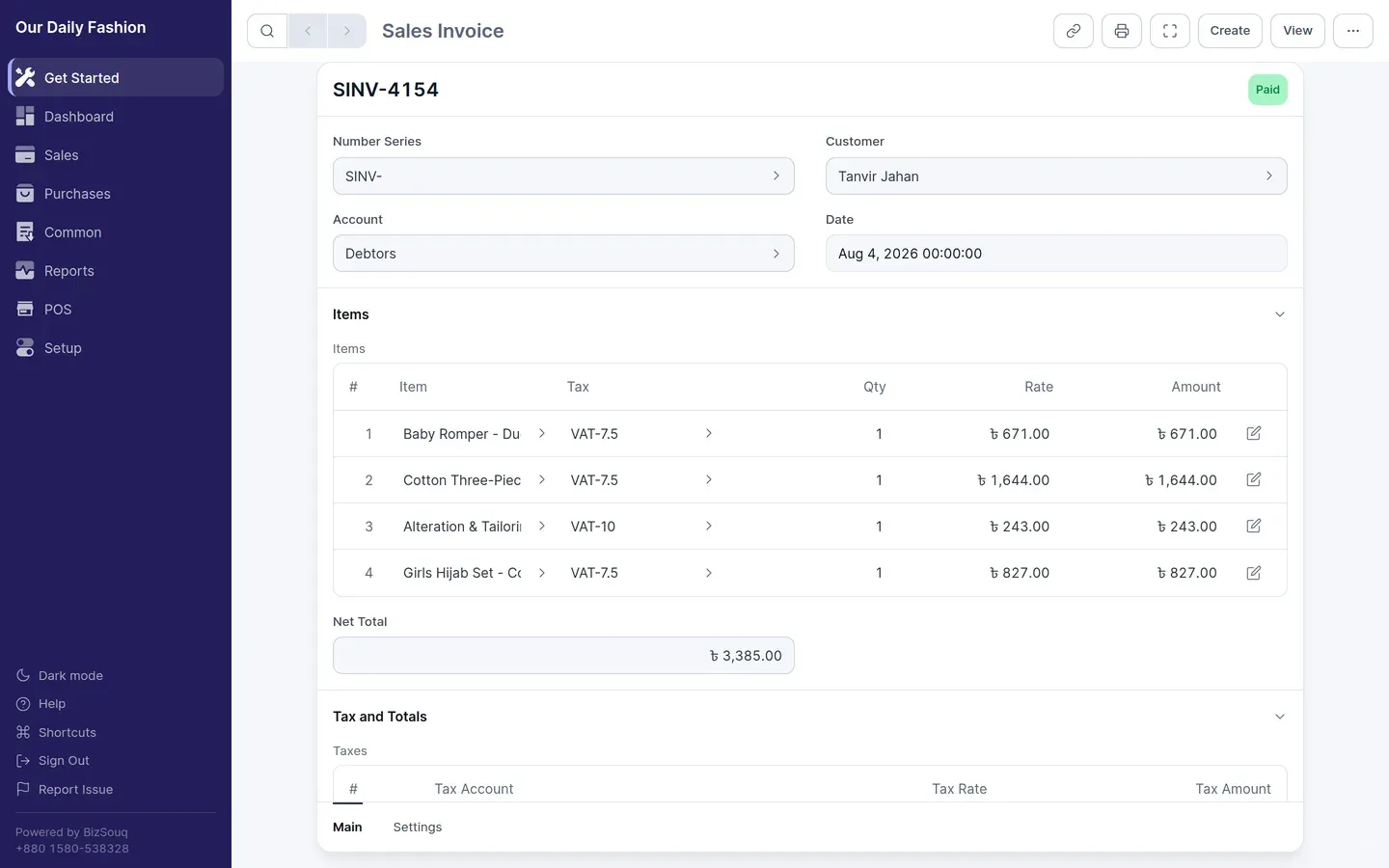Click the Sales sidebar icon
Screen dimensions: 1389x868
(x=25, y=154)
